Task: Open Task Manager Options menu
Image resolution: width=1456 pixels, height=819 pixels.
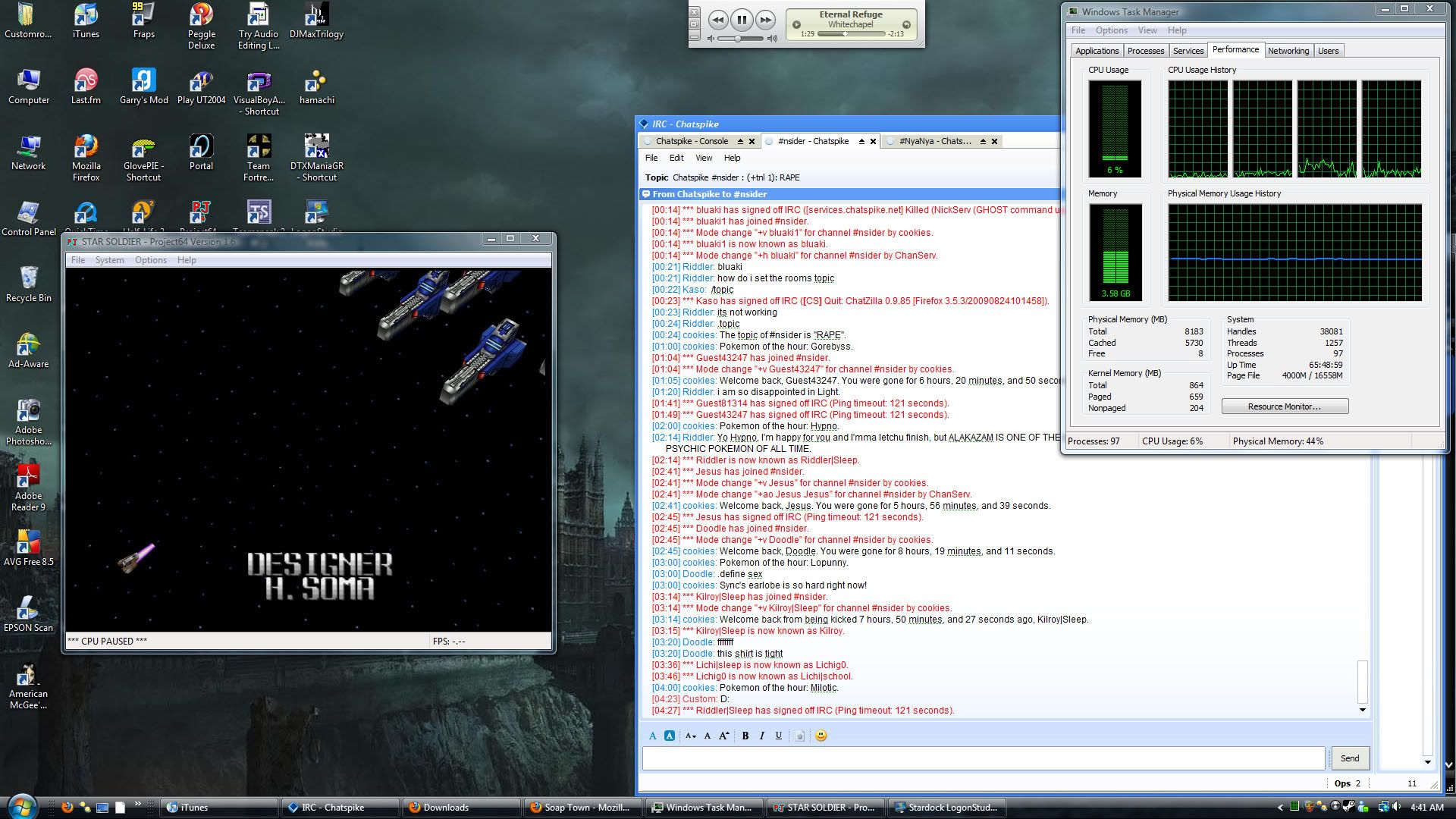Action: tap(1111, 30)
